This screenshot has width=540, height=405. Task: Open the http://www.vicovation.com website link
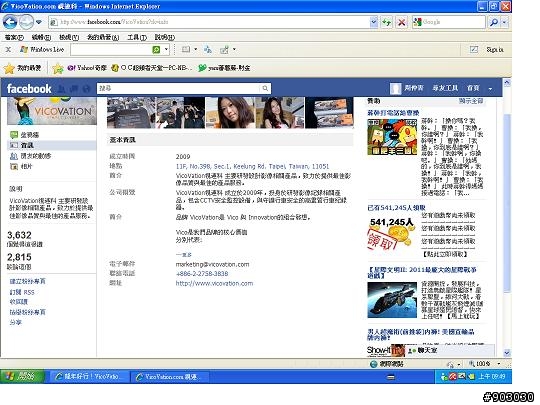pos(214,283)
